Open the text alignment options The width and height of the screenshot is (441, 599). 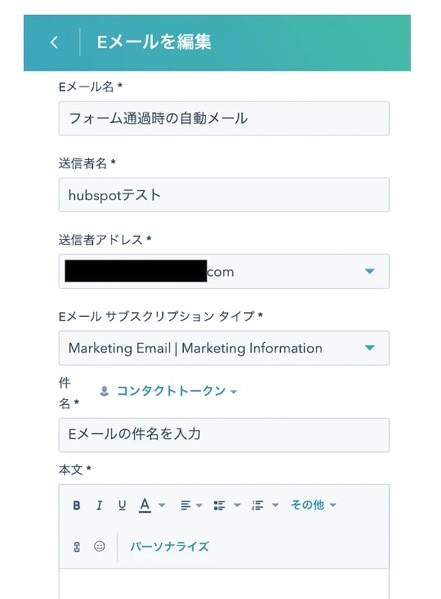tap(191, 505)
